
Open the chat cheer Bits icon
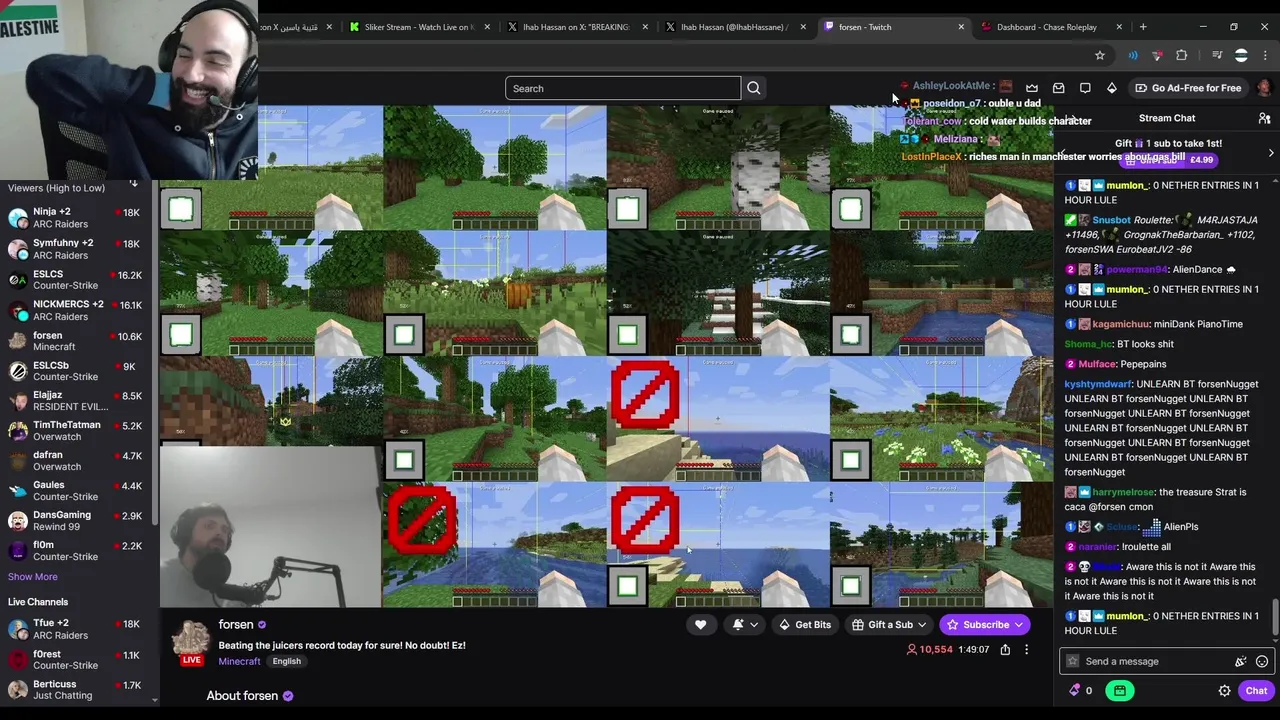click(1240, 661)
